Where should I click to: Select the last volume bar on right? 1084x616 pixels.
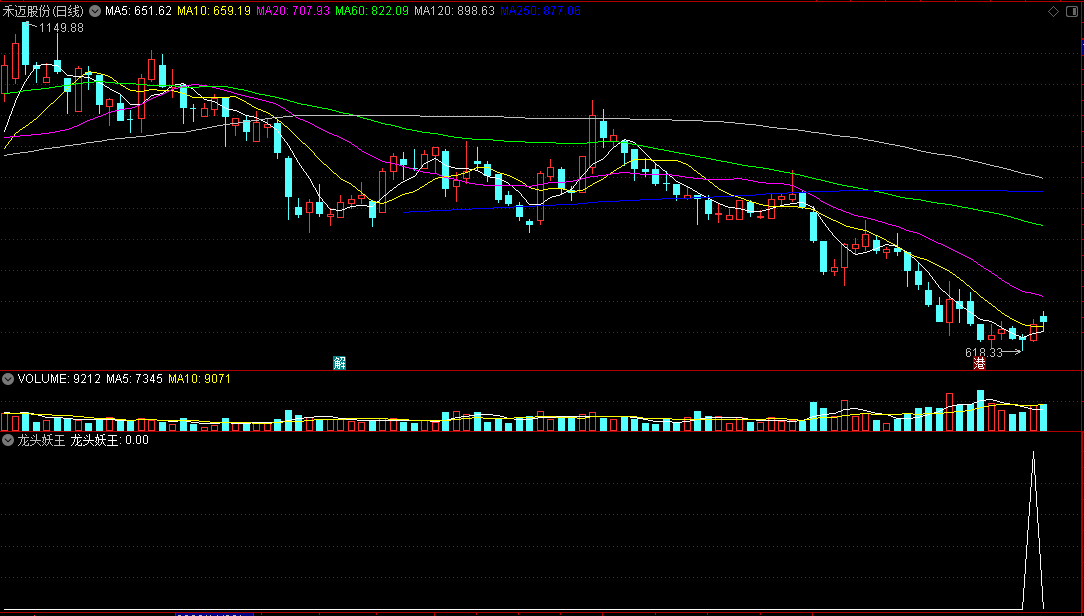point(1044,418)
